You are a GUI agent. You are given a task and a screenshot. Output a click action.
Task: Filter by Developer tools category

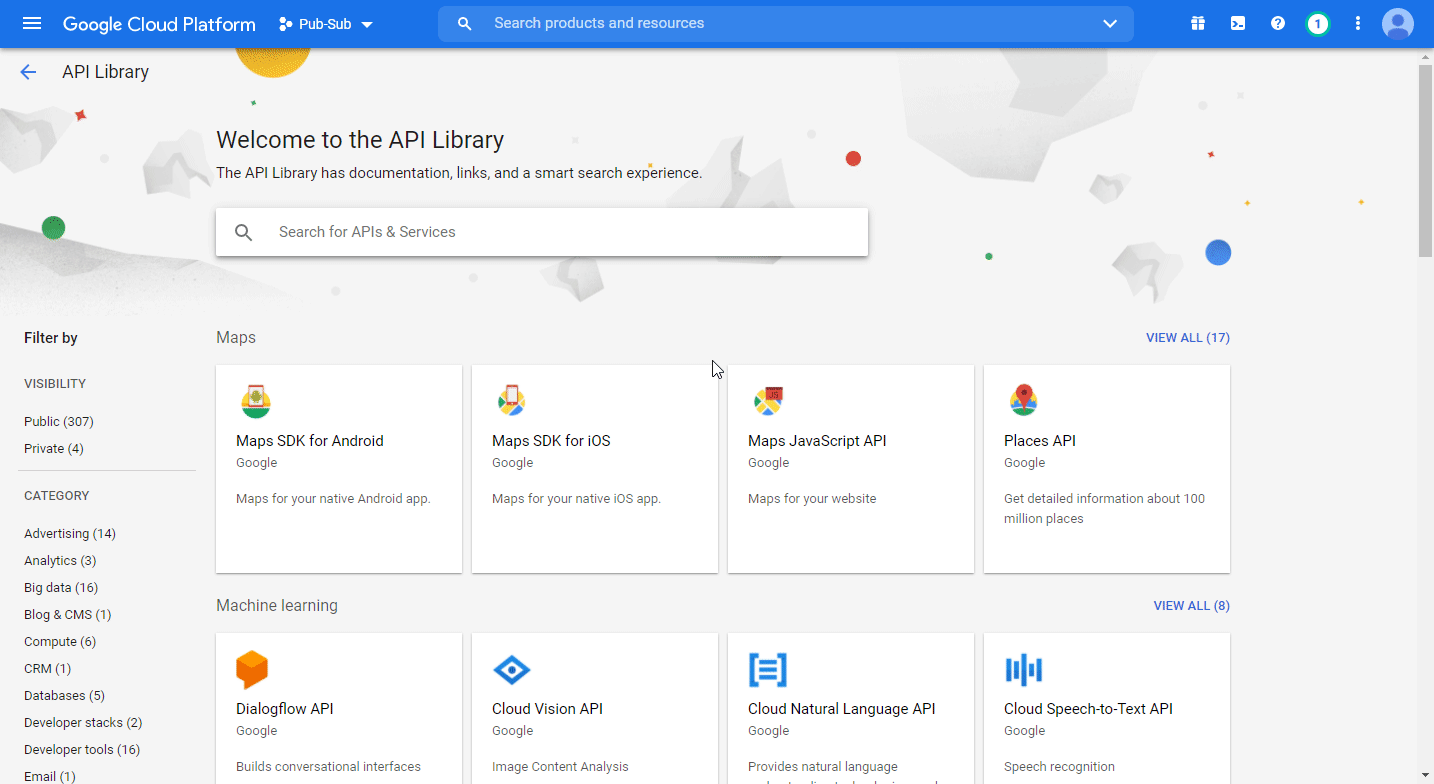click(82, 750)
